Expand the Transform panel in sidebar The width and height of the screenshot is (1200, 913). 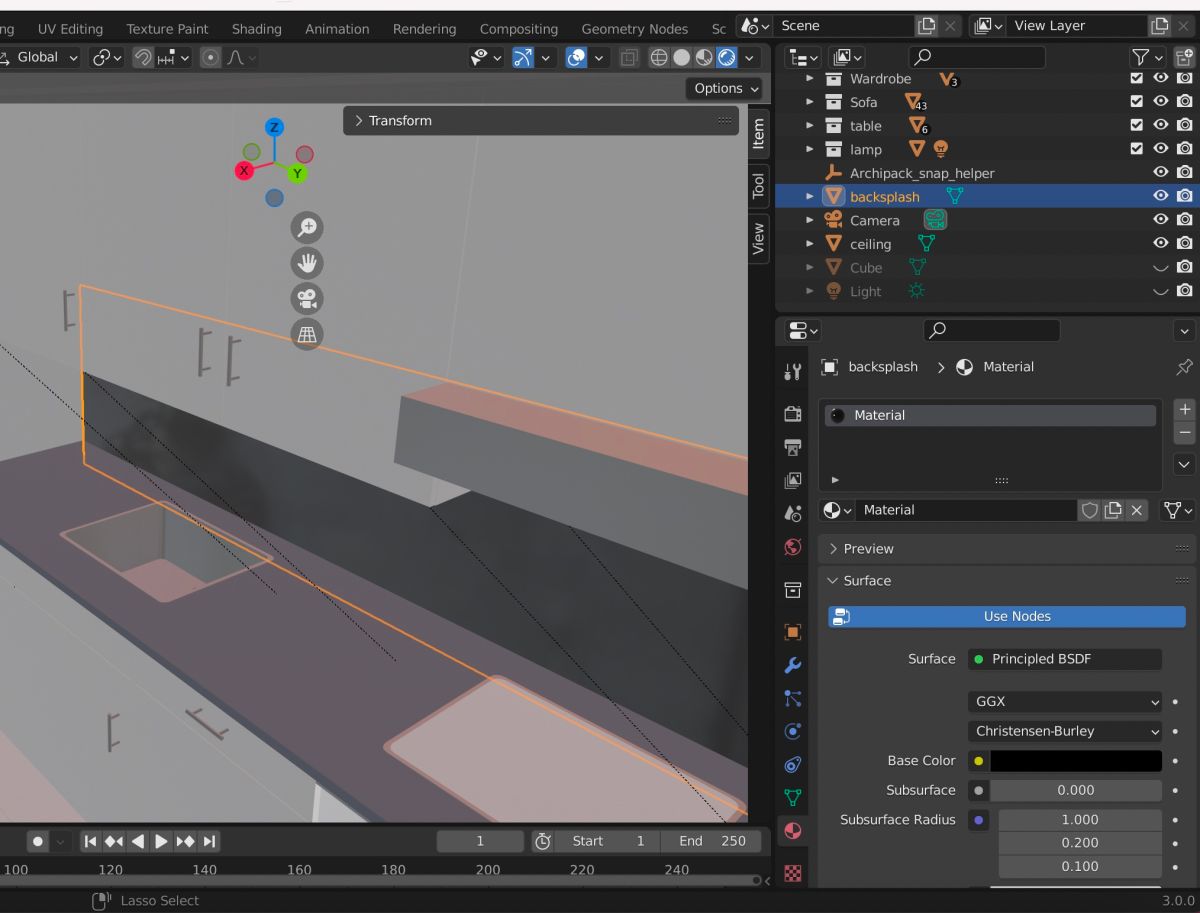point(541,120)
